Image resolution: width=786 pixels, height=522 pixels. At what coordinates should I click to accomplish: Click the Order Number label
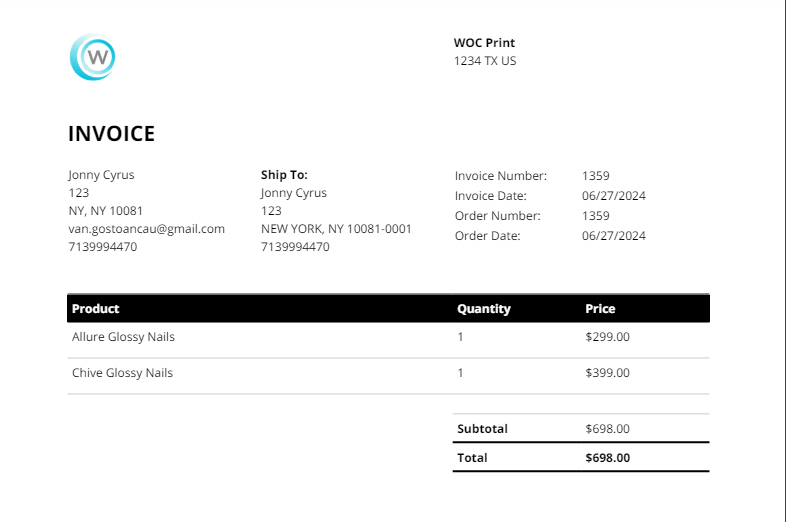(497, 216)
